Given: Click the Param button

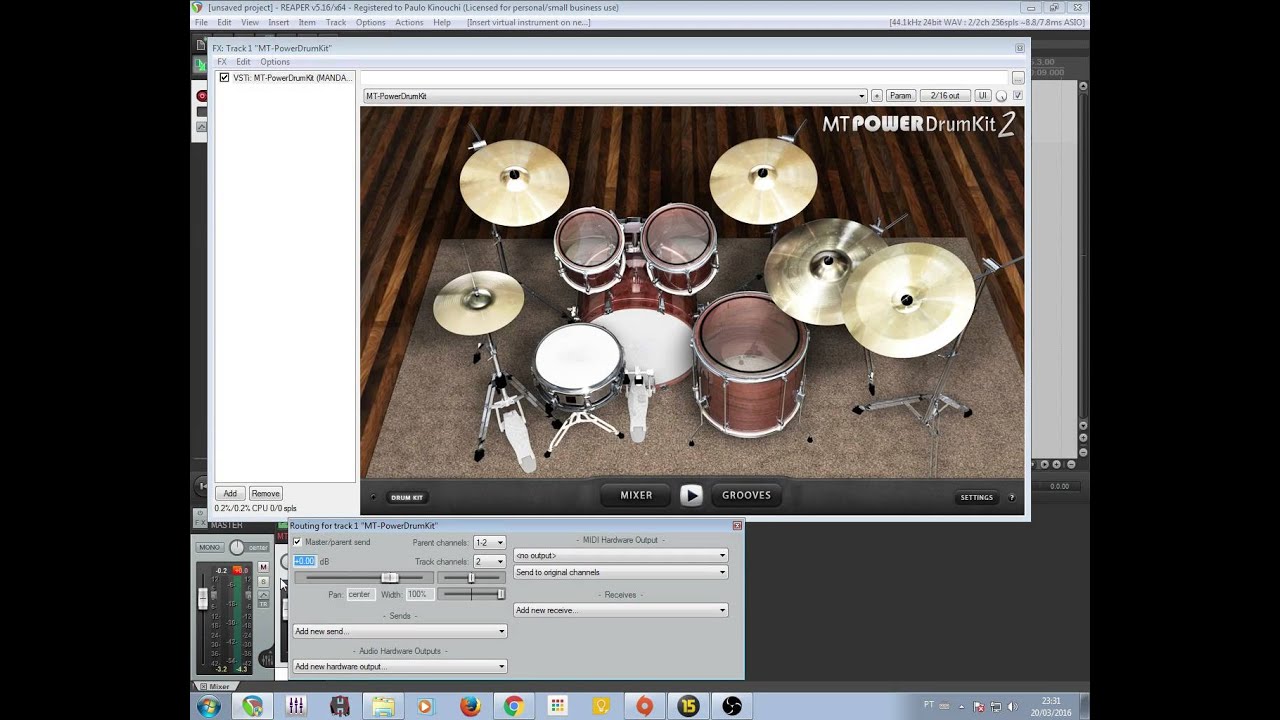Looking at the screenshot, I should 901,96.
